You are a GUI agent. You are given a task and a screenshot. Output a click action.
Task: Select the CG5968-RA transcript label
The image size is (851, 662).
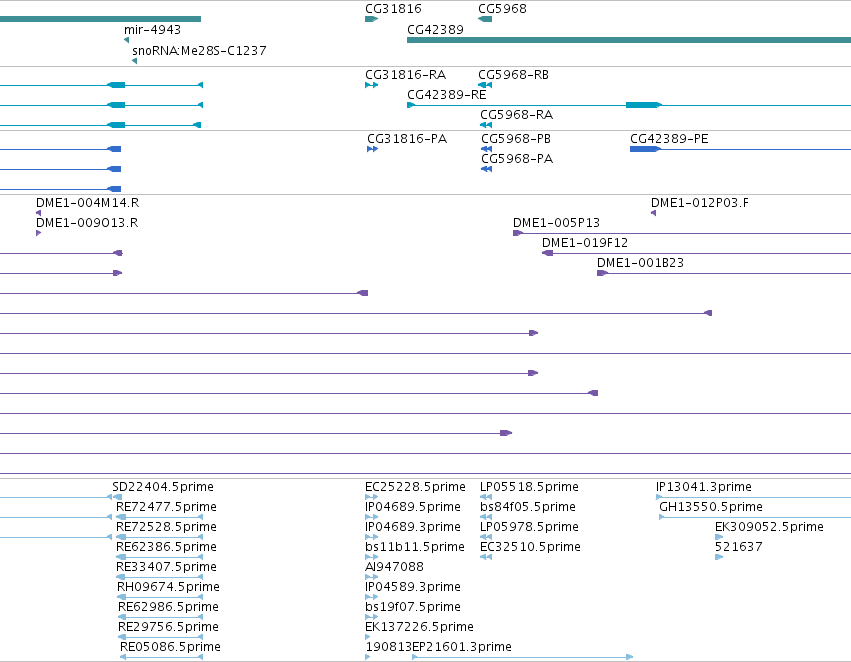(516, 115)
